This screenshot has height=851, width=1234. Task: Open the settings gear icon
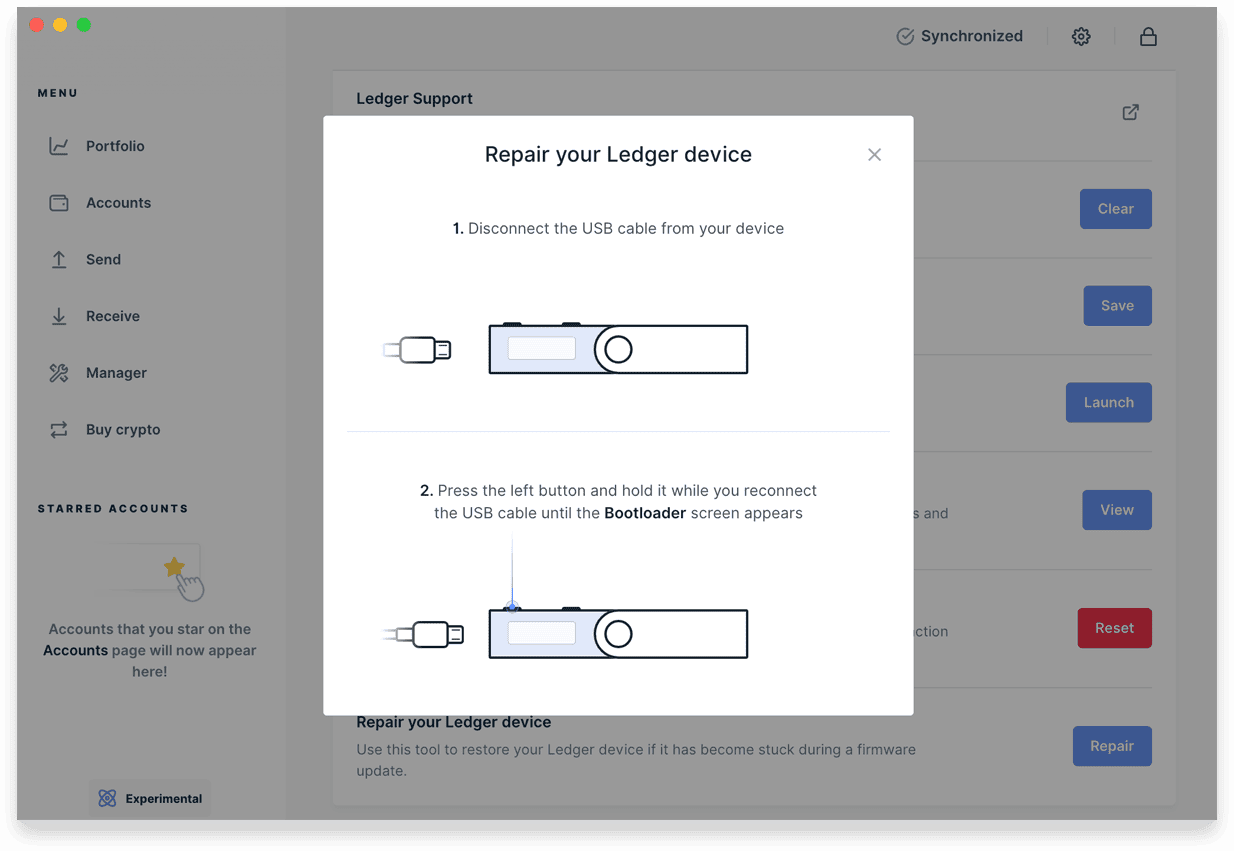coord(1081,36)
